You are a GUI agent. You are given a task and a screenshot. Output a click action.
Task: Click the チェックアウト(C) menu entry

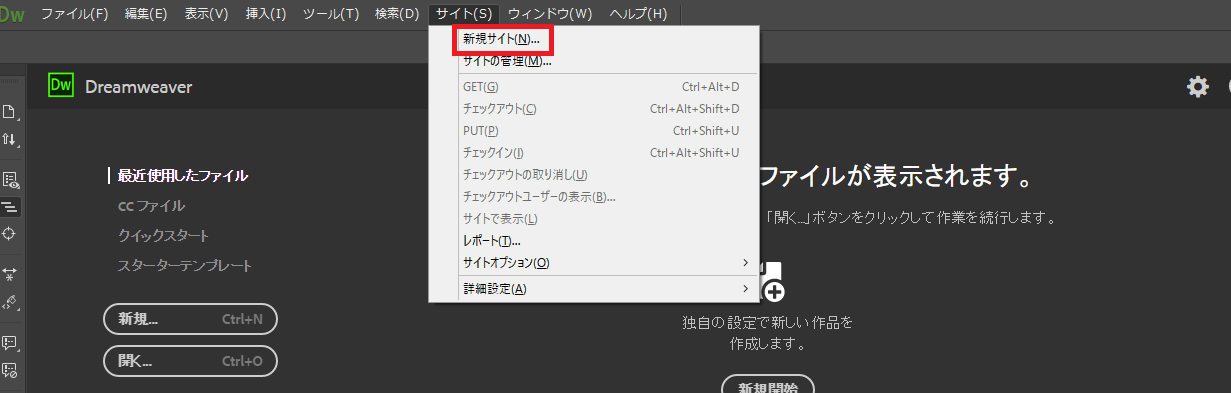coord(594,109)
